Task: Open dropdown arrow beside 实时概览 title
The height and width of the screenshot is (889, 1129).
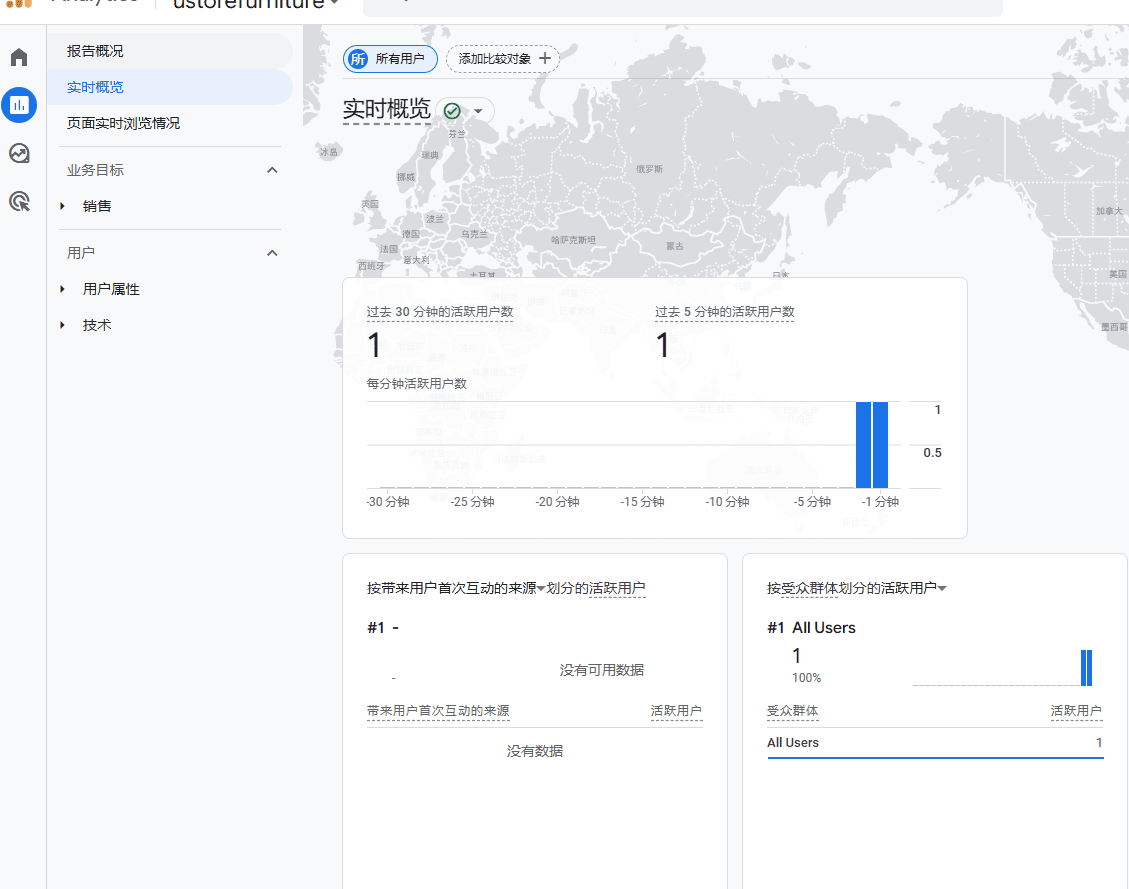Action: point(478,111)
